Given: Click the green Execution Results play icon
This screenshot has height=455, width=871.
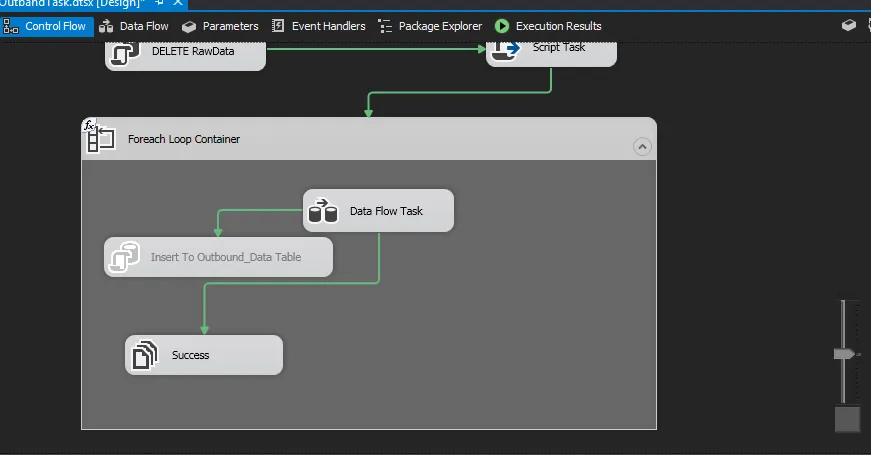Looking at the screenshot, I should 502,26.
